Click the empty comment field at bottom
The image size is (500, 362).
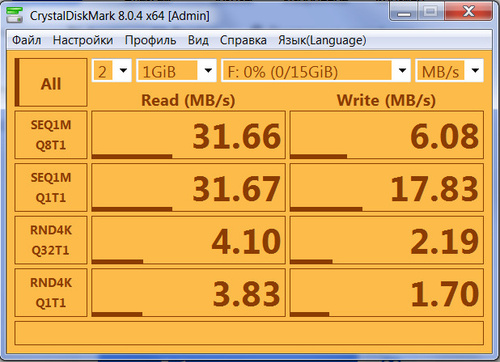pyautogui.click(x=249, y=333)
